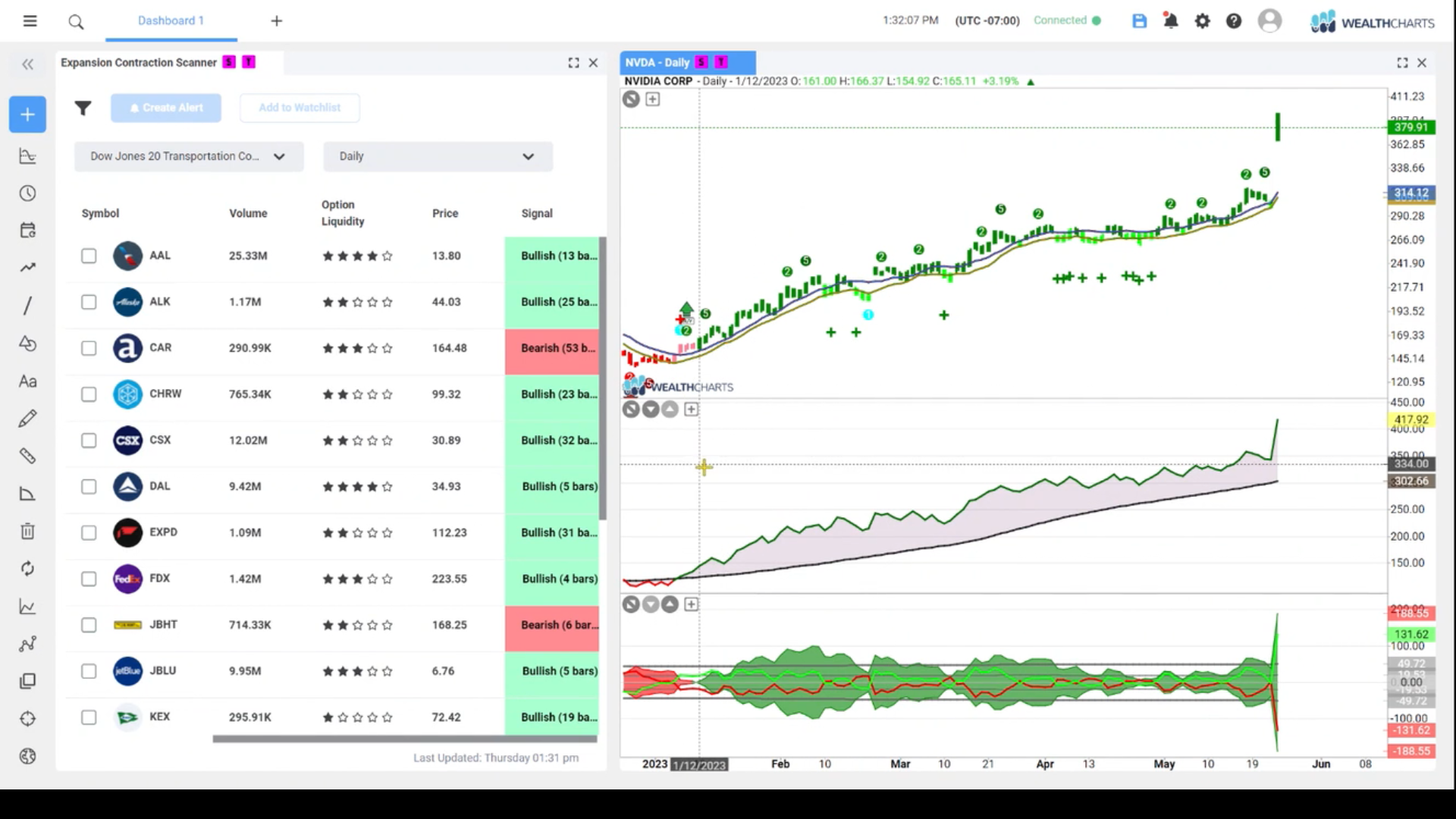Image resolution: width=1456 pixels, height=819 pixels.
Task: Click the refresh circular arrows icon
Action: pyautogui.click(x=27, y=569)
